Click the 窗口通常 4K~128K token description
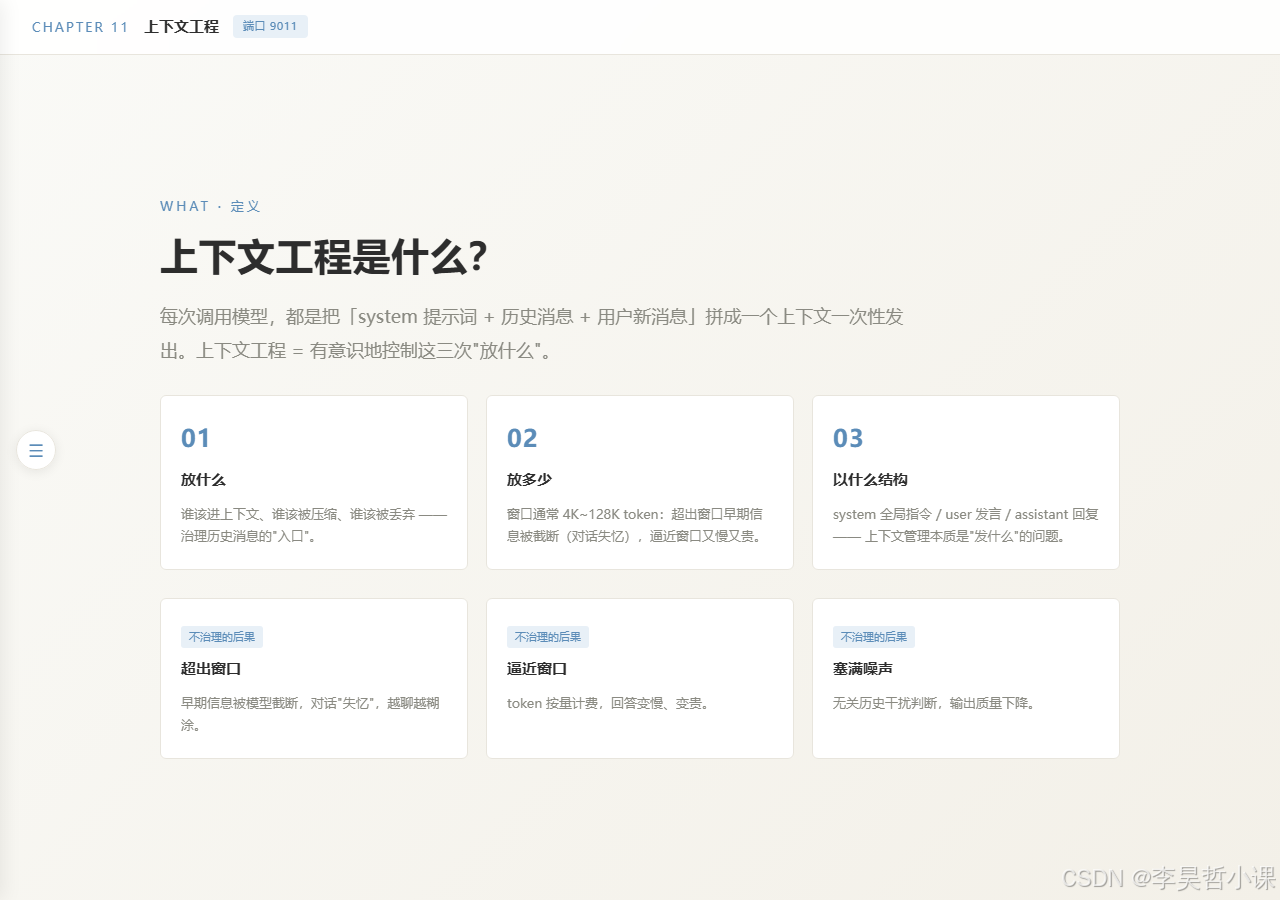Image resolution: width=1280 pixels, height=900 pixels. (x=635, y=525)
